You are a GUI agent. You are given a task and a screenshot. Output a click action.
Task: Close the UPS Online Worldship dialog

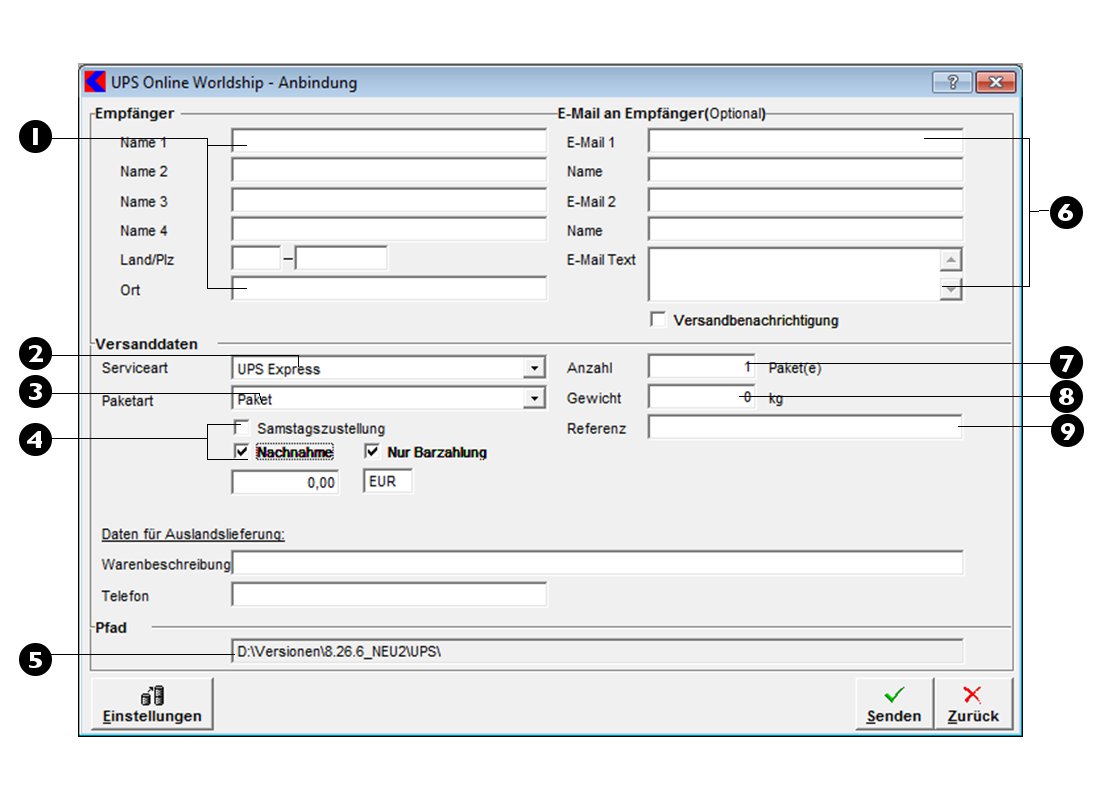pos(995,82)
